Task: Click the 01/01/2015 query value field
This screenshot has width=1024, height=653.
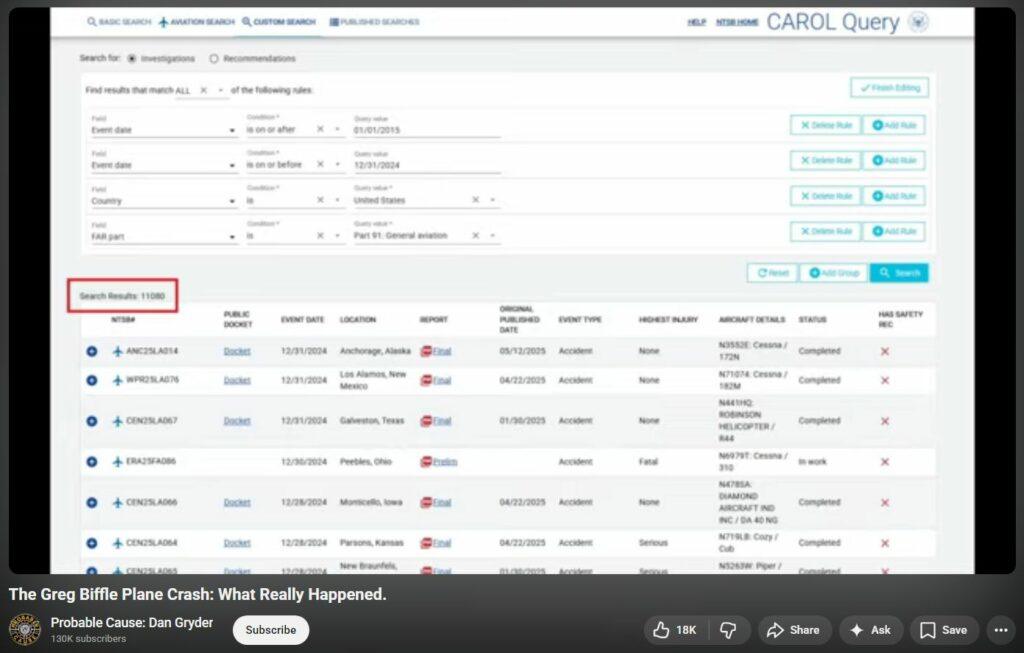Action: [426, 130]
